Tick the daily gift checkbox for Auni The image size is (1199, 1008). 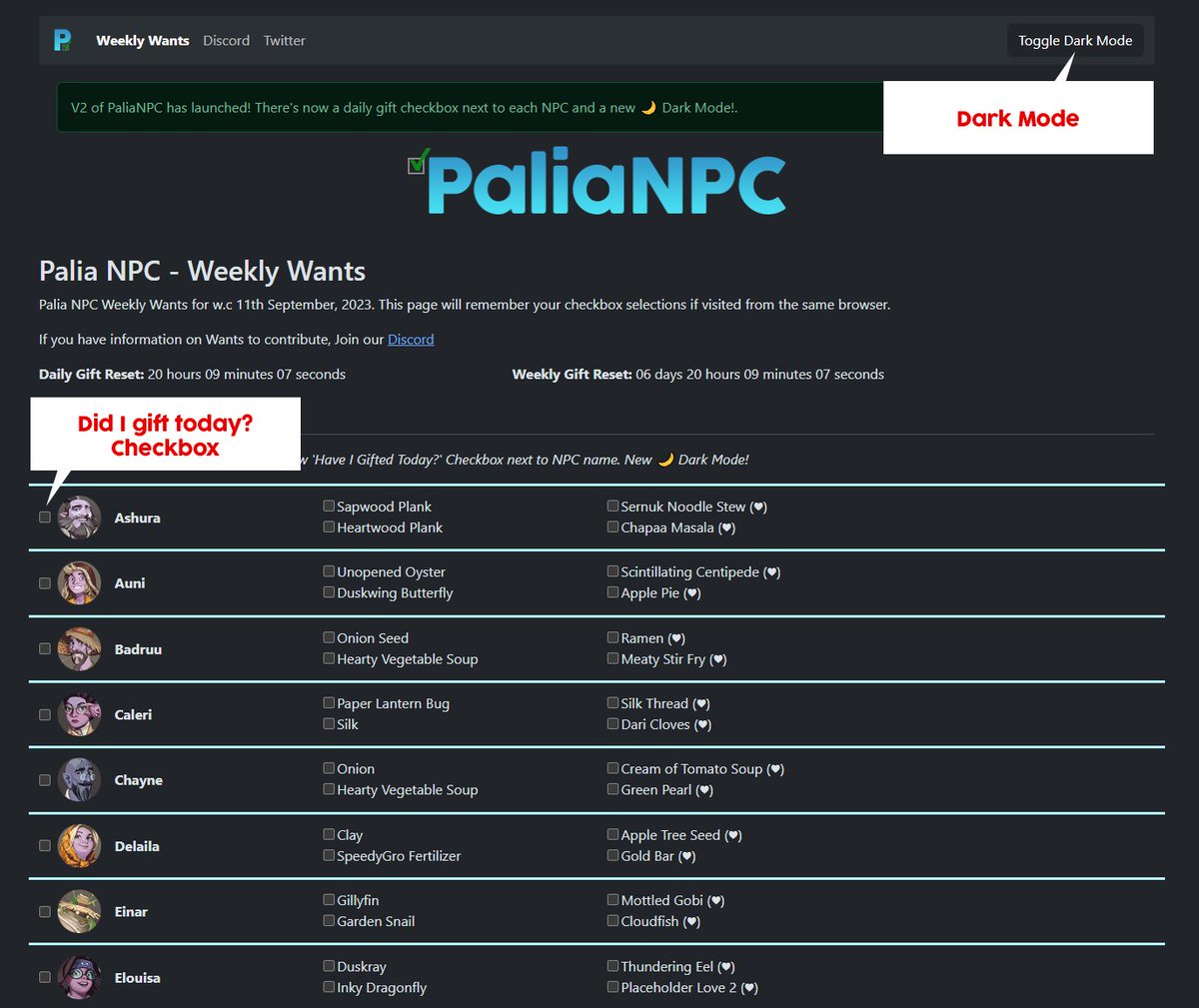(x=45, y=583)
